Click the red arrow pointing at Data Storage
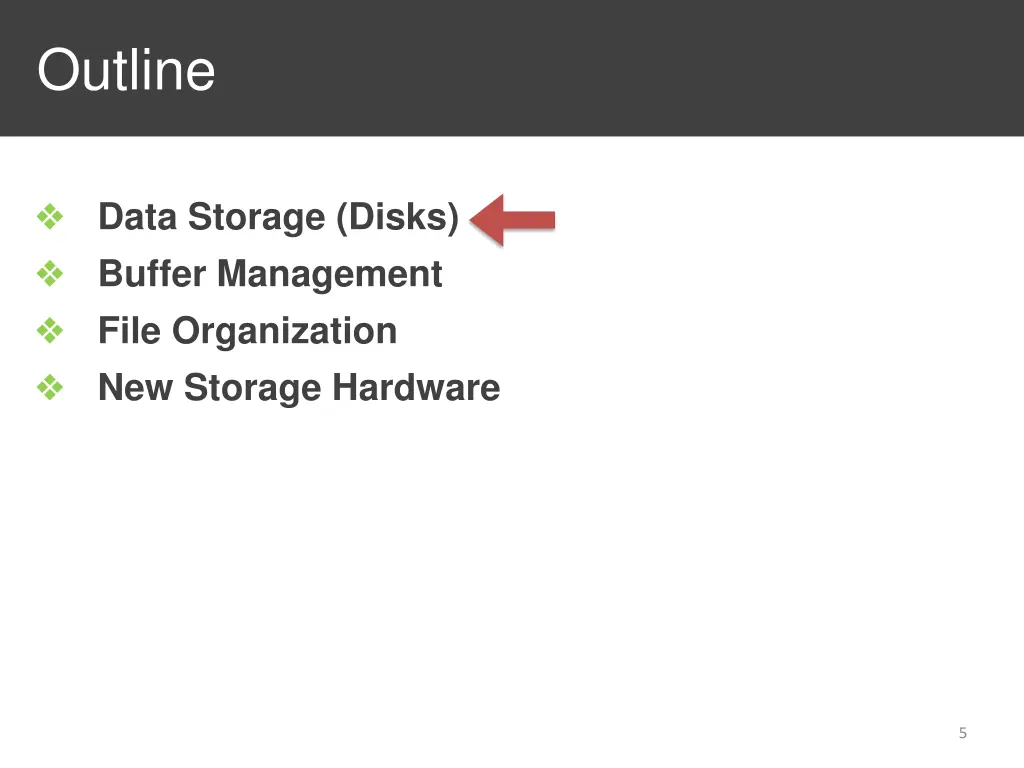 (x=513, y=219)
